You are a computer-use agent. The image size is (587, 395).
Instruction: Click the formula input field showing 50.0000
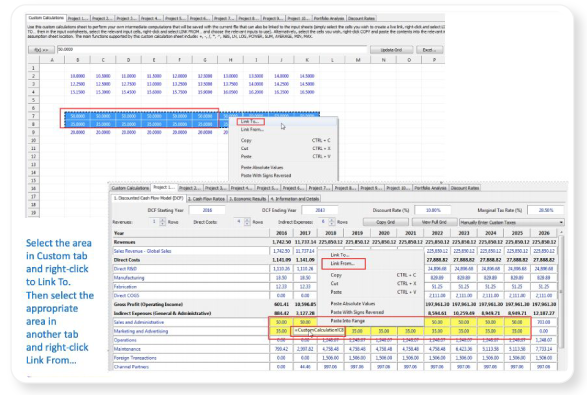point(212,49)
